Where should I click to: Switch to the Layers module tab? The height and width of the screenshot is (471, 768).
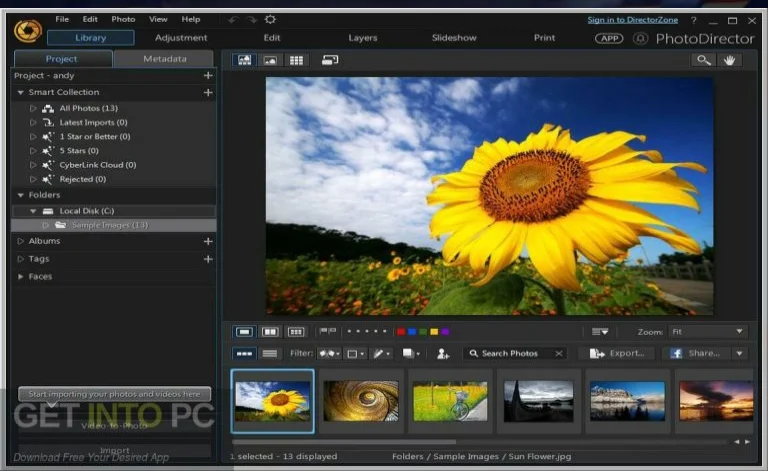pyautogui.click(x=362, y=38)
